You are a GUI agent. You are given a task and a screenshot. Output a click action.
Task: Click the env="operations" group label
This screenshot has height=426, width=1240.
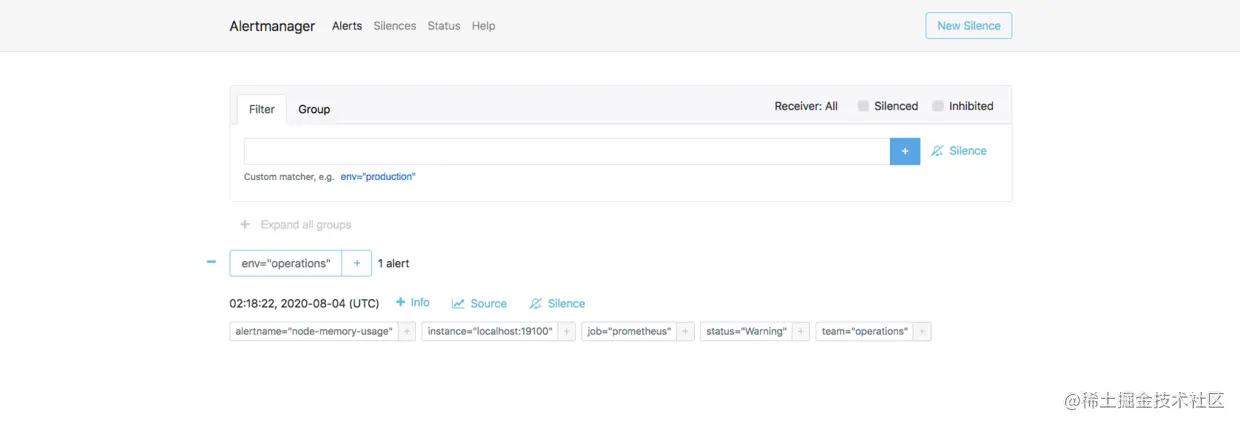[286, 263]
